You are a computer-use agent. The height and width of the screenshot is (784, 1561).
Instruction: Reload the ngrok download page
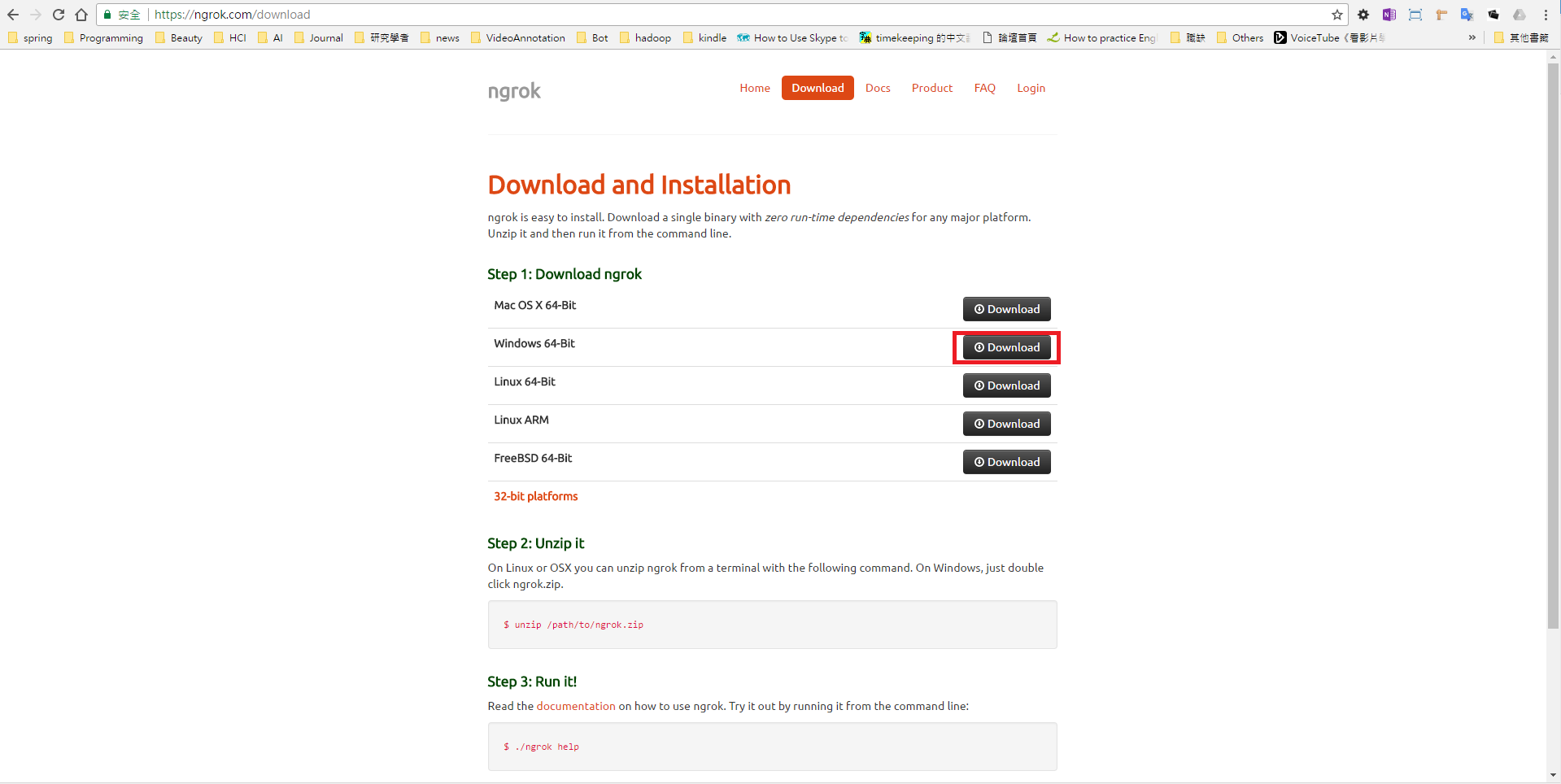[59, 15]
